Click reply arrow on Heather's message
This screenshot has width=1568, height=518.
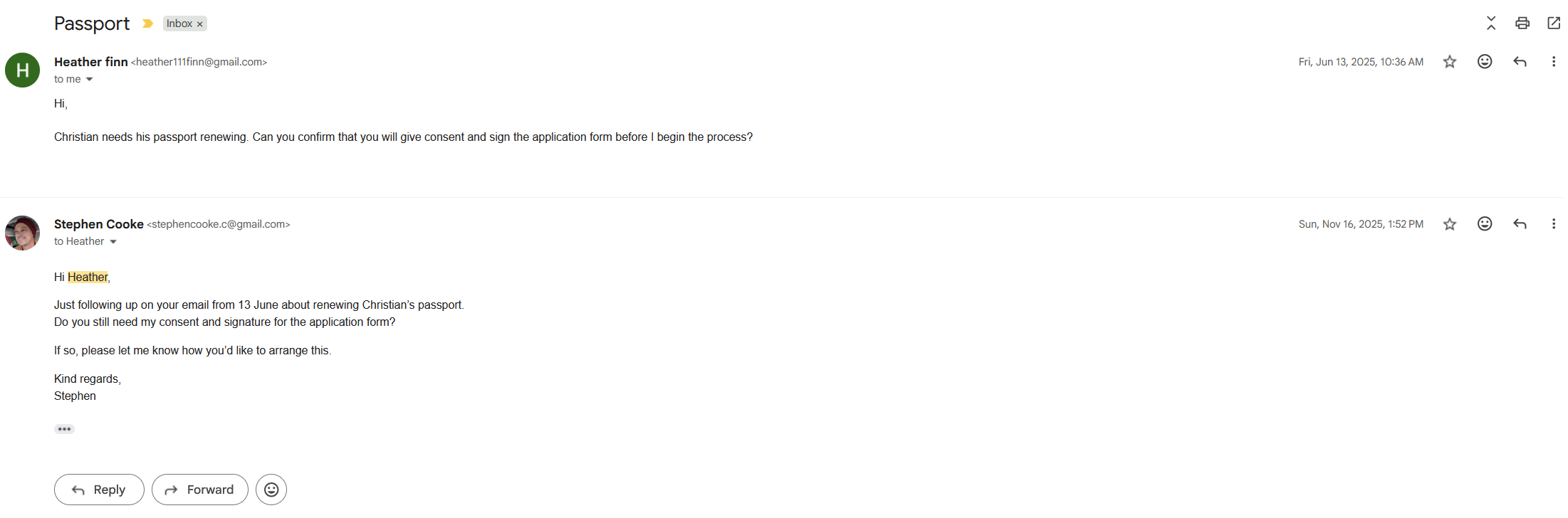click(1519, 62)
